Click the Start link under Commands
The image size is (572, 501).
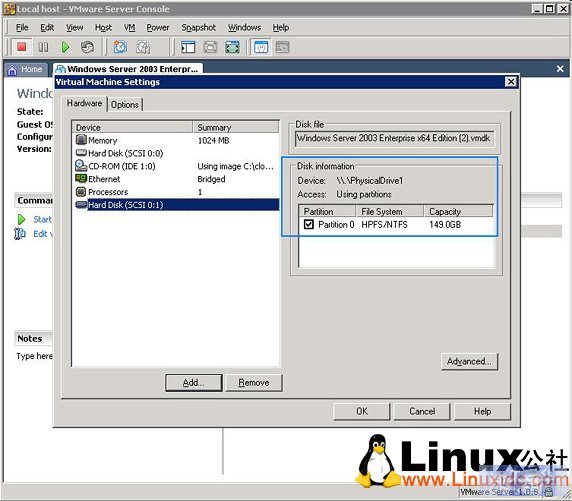[x=43, y=219]
